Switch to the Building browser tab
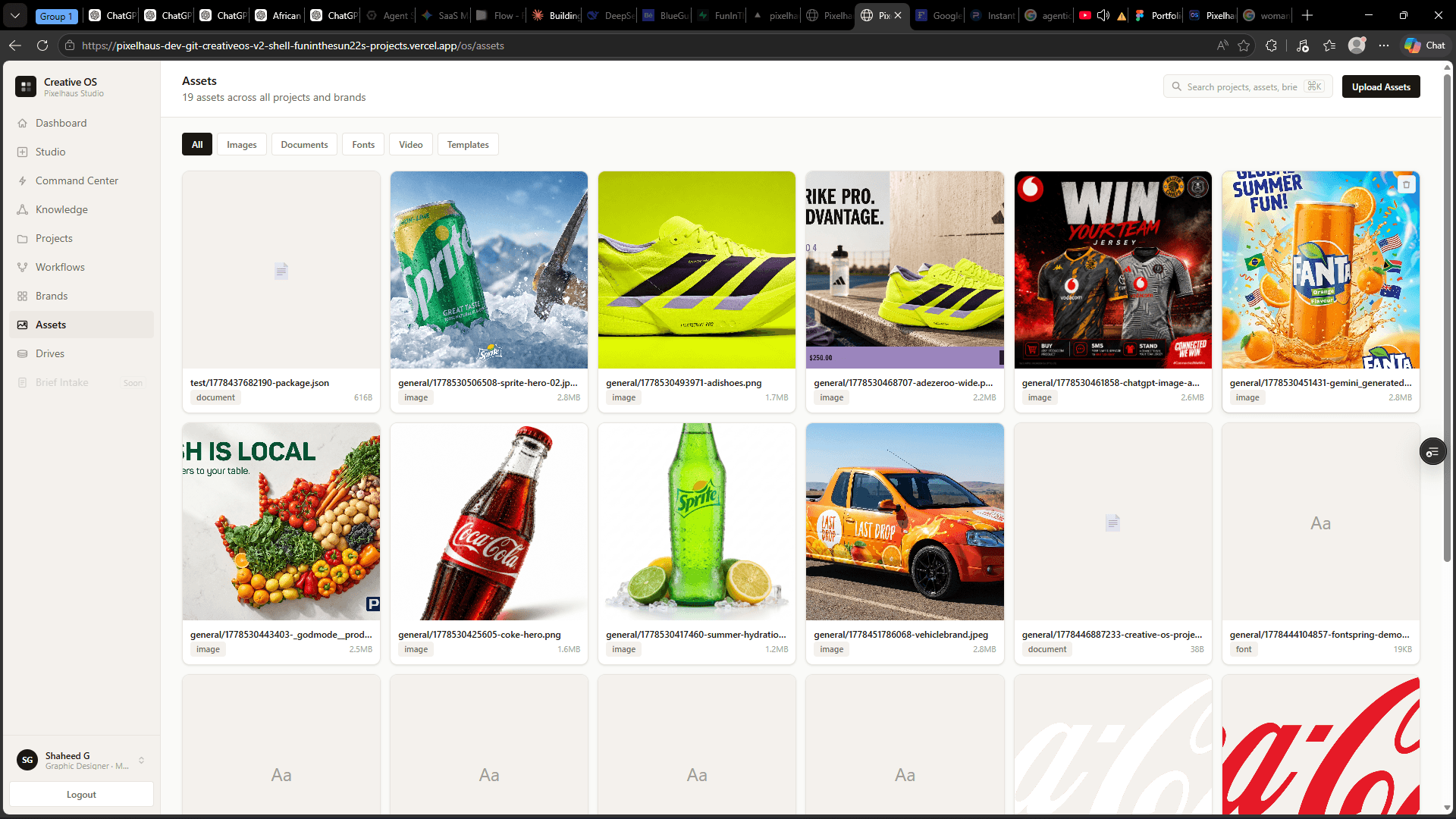 [557, 15]
